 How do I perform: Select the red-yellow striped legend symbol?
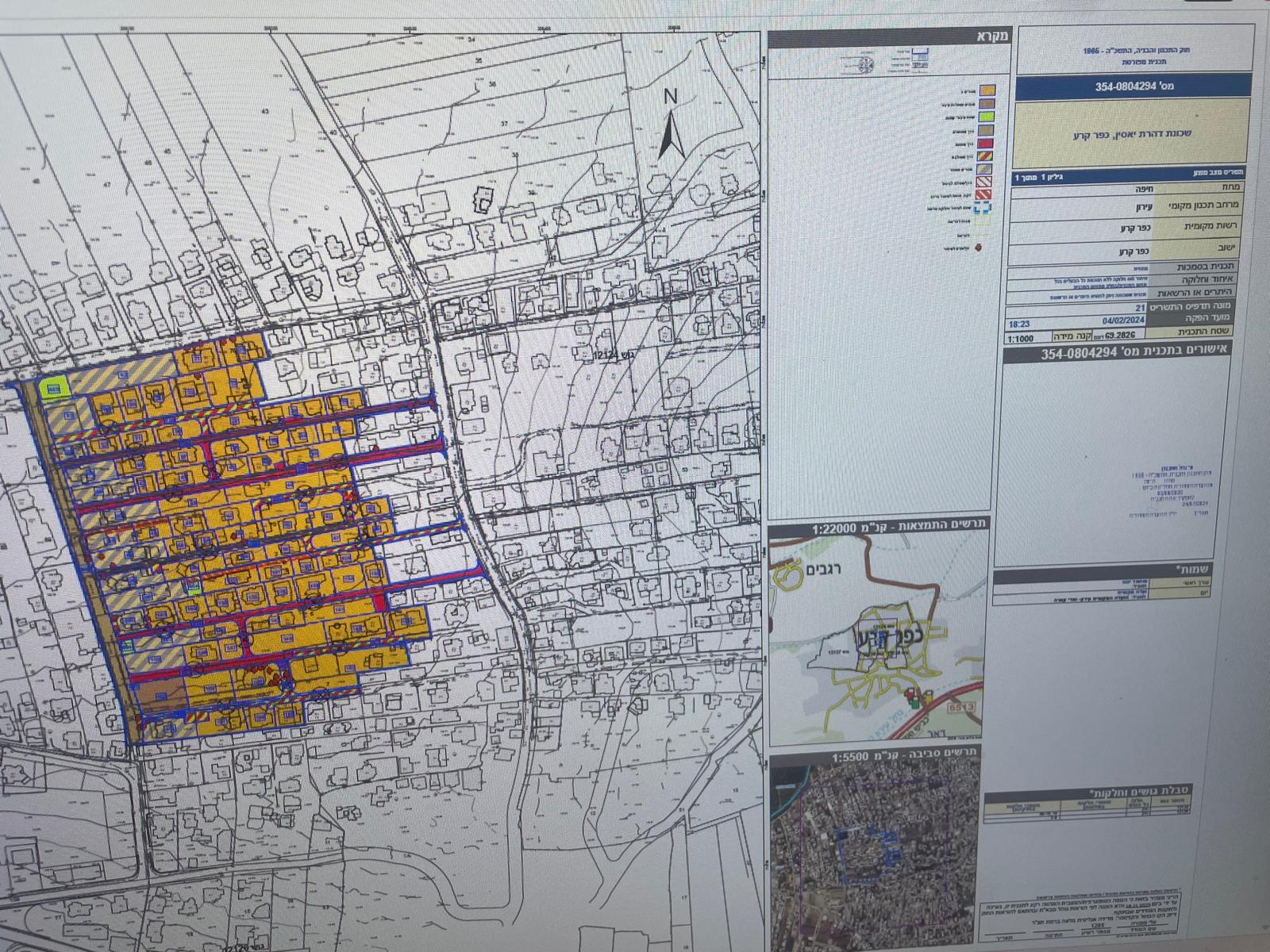click(x=983, y=157)
